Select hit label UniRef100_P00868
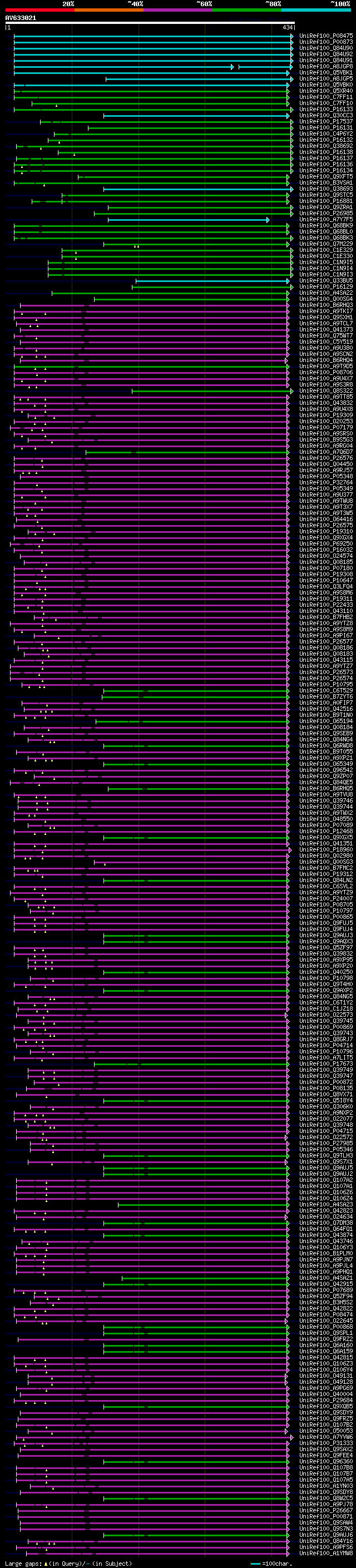The width and height of the screenshot is (356, 1568). [x=325, y=1327]
